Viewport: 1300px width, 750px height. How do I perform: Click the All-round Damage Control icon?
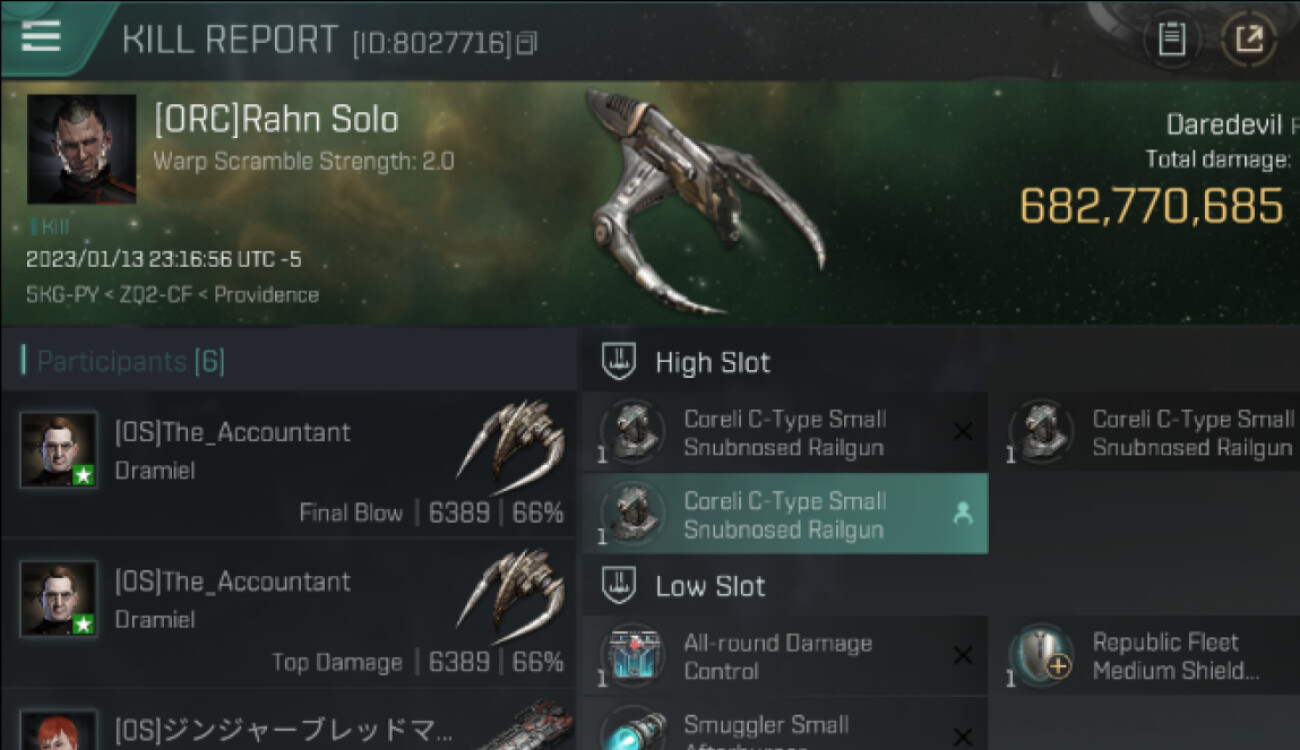tap(632, 656)
